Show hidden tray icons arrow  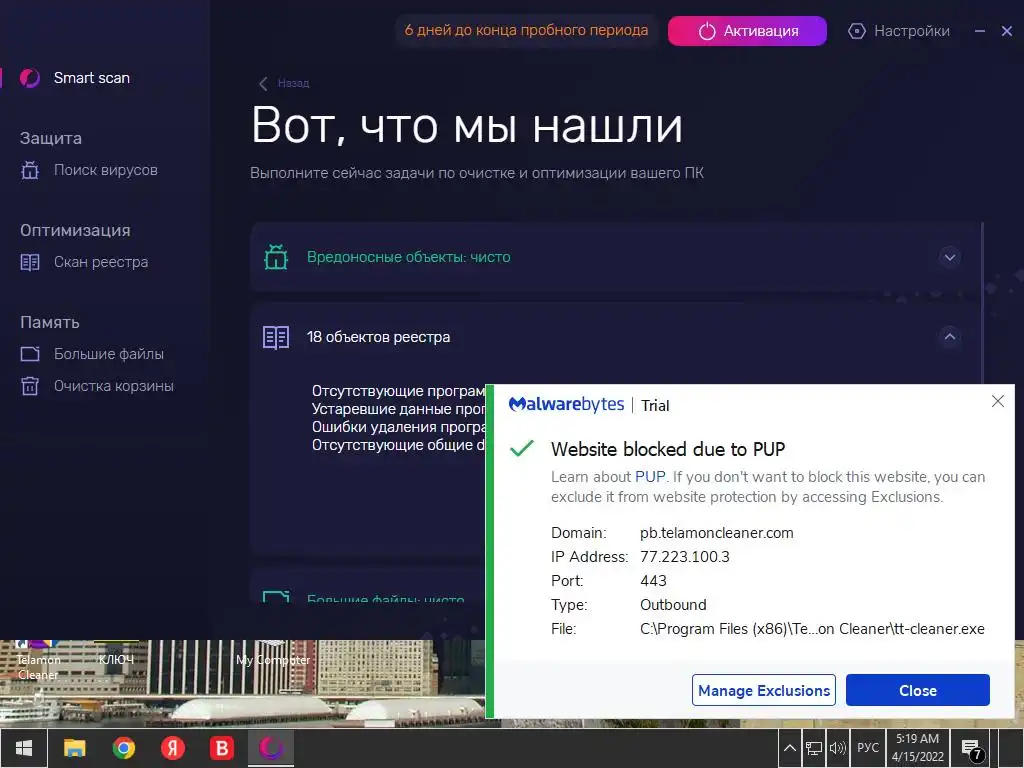click(x=790, y=748)
